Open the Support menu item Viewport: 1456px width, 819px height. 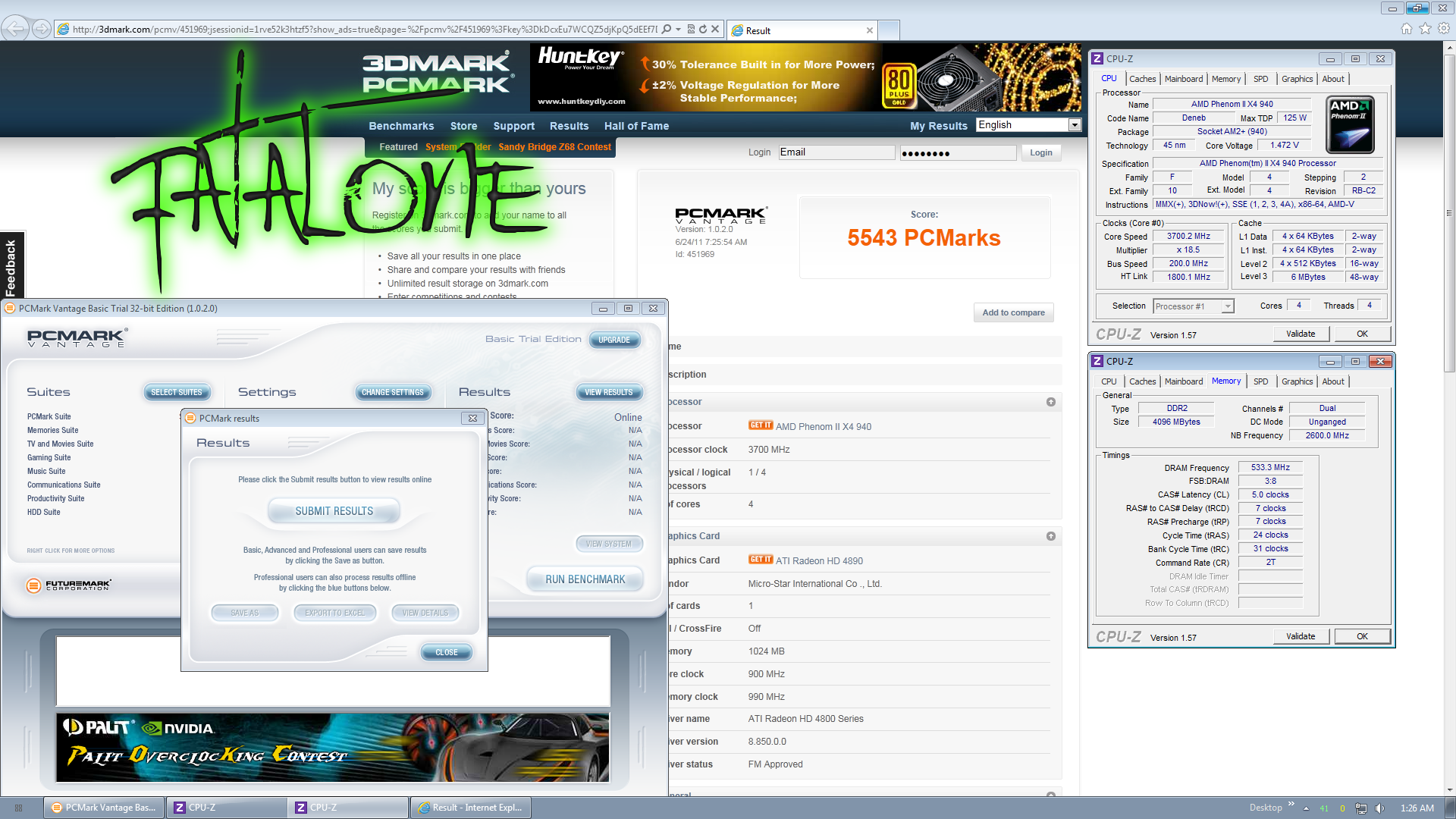[513, 126]
